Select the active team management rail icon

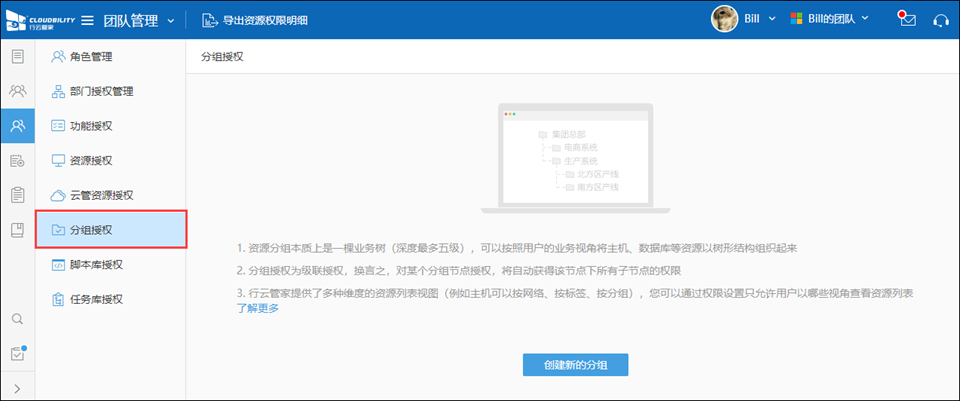pyautogui.click(x=17, y=126)
